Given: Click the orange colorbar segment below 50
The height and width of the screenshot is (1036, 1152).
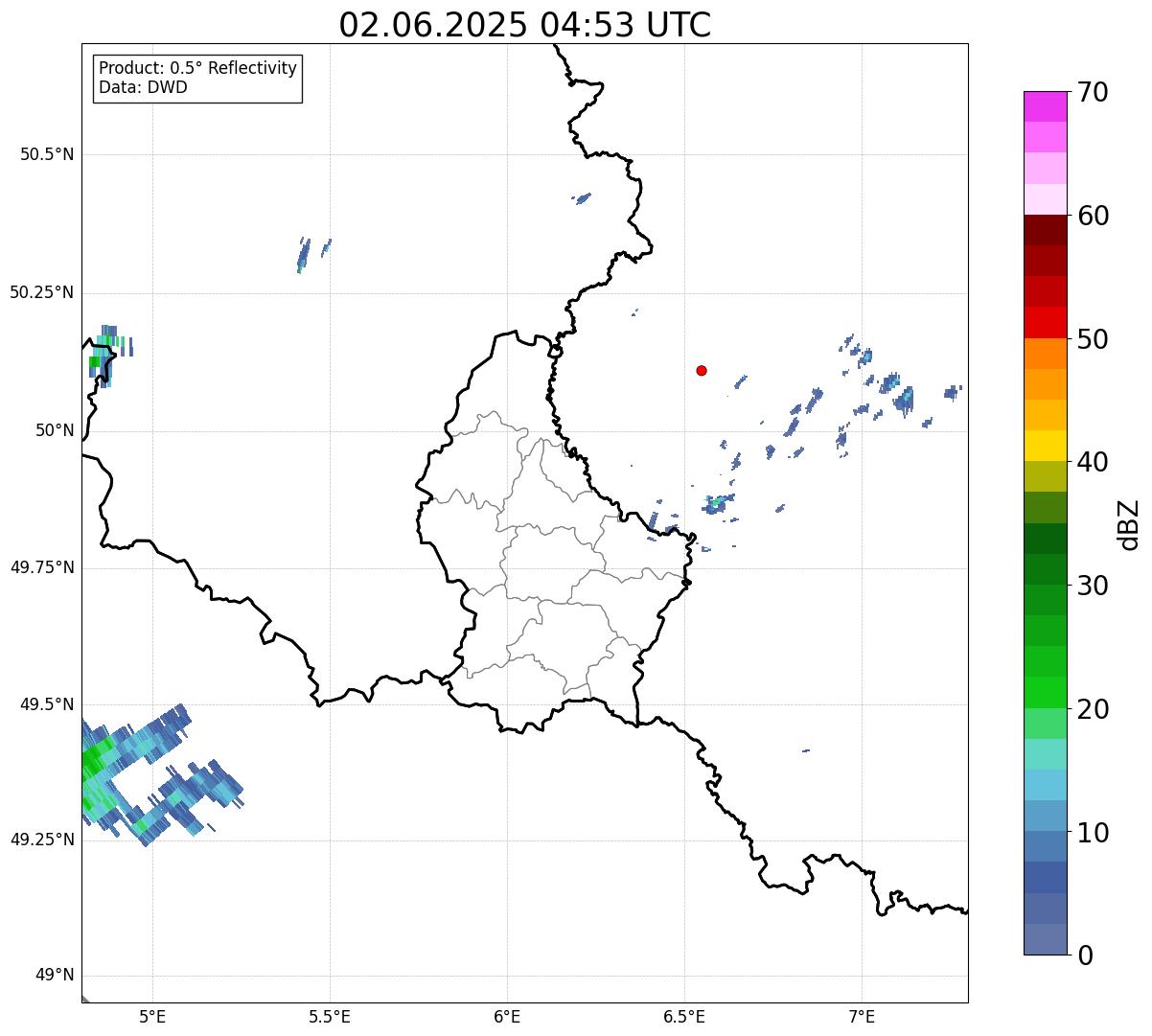Looking at the screenshot, I should (1045, 353).
